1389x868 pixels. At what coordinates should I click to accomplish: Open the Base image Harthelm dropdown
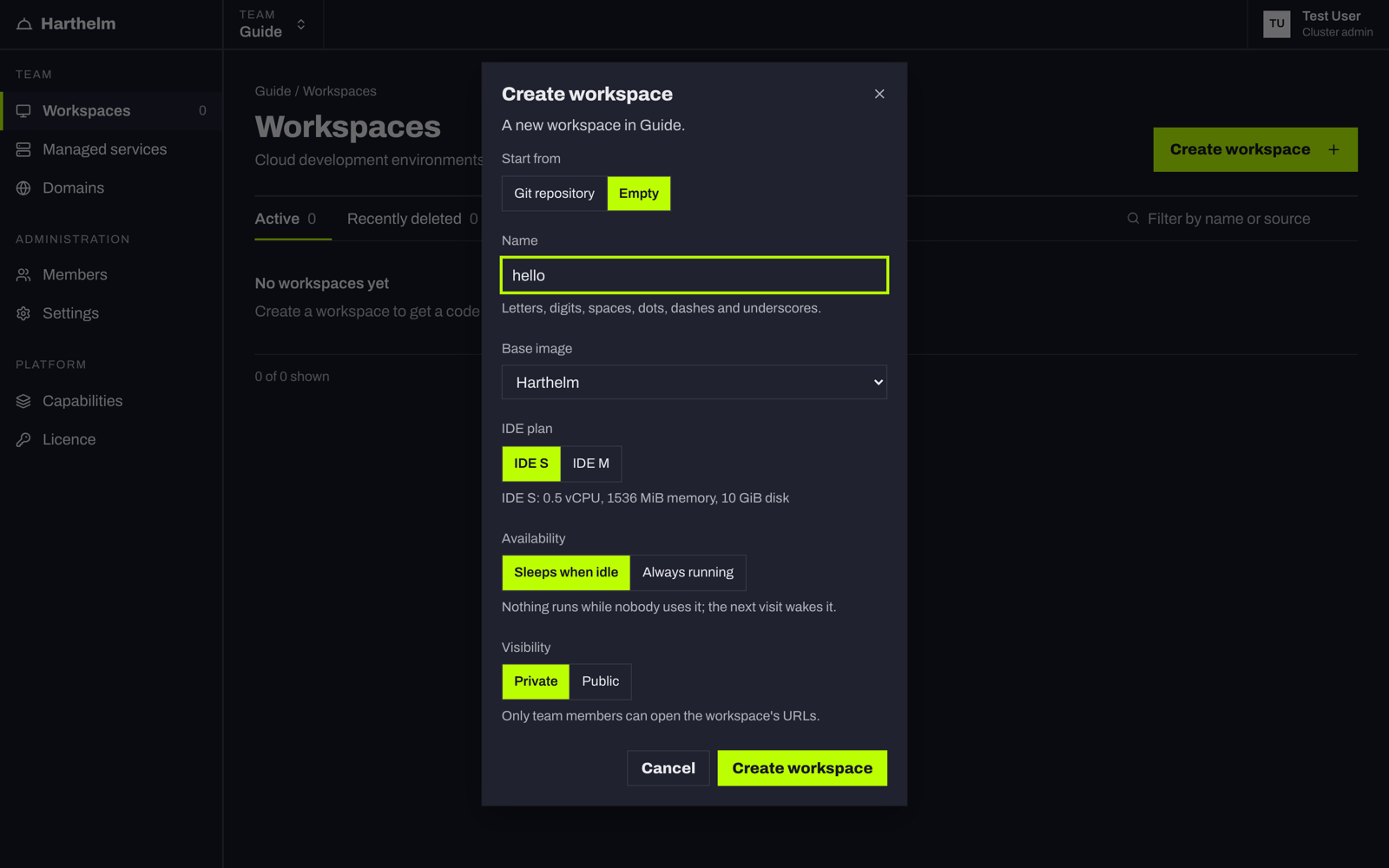694,382
